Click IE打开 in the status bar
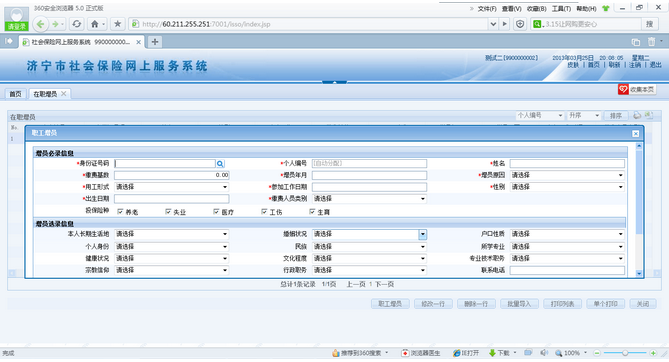 coord(466,353)
